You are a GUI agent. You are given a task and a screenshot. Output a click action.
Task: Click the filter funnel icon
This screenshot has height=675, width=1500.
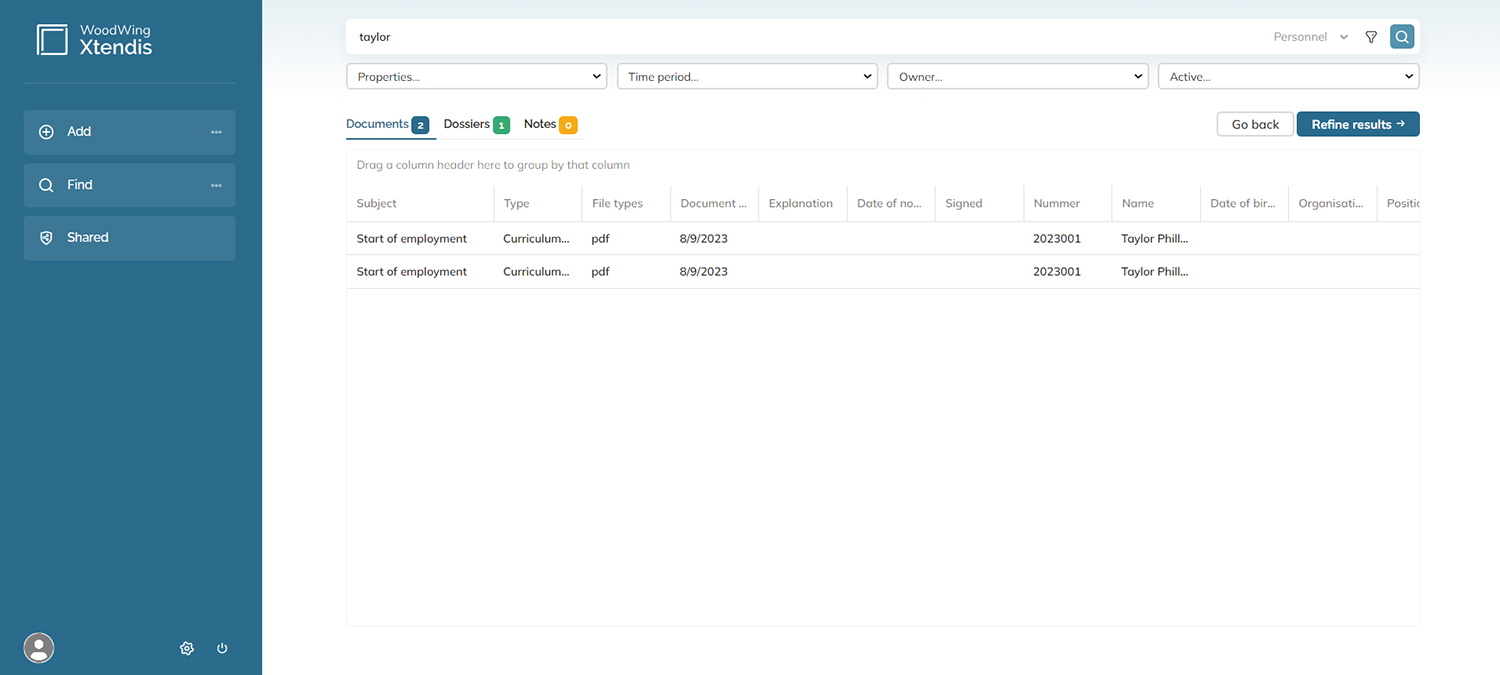coord(1371,37)
